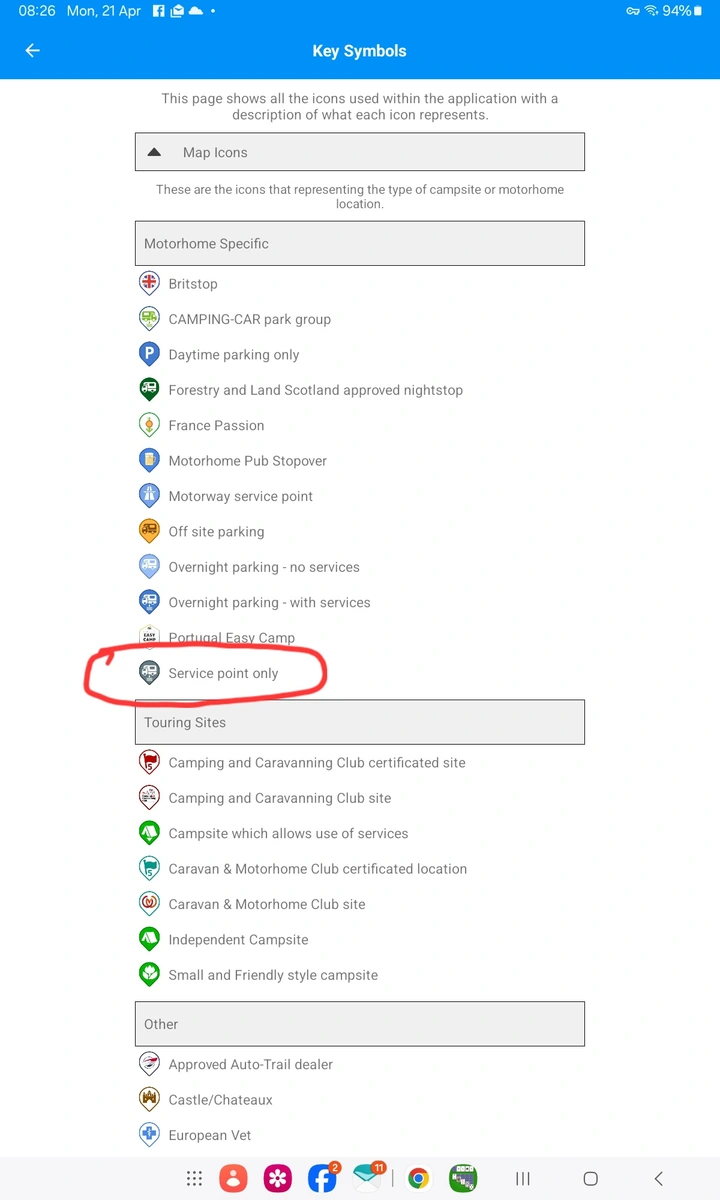Tap the Overnight parking - with services label
Viewport: 720px width, 1200px height.
tap(269, 602)
